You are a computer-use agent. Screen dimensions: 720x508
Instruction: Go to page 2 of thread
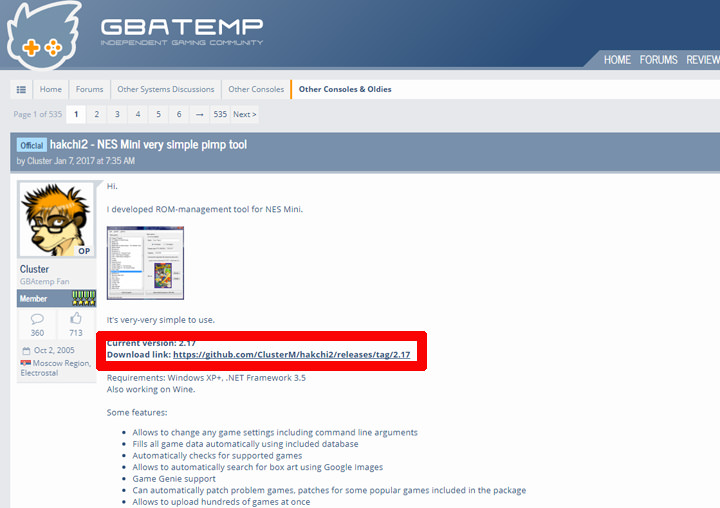point(97,114)
